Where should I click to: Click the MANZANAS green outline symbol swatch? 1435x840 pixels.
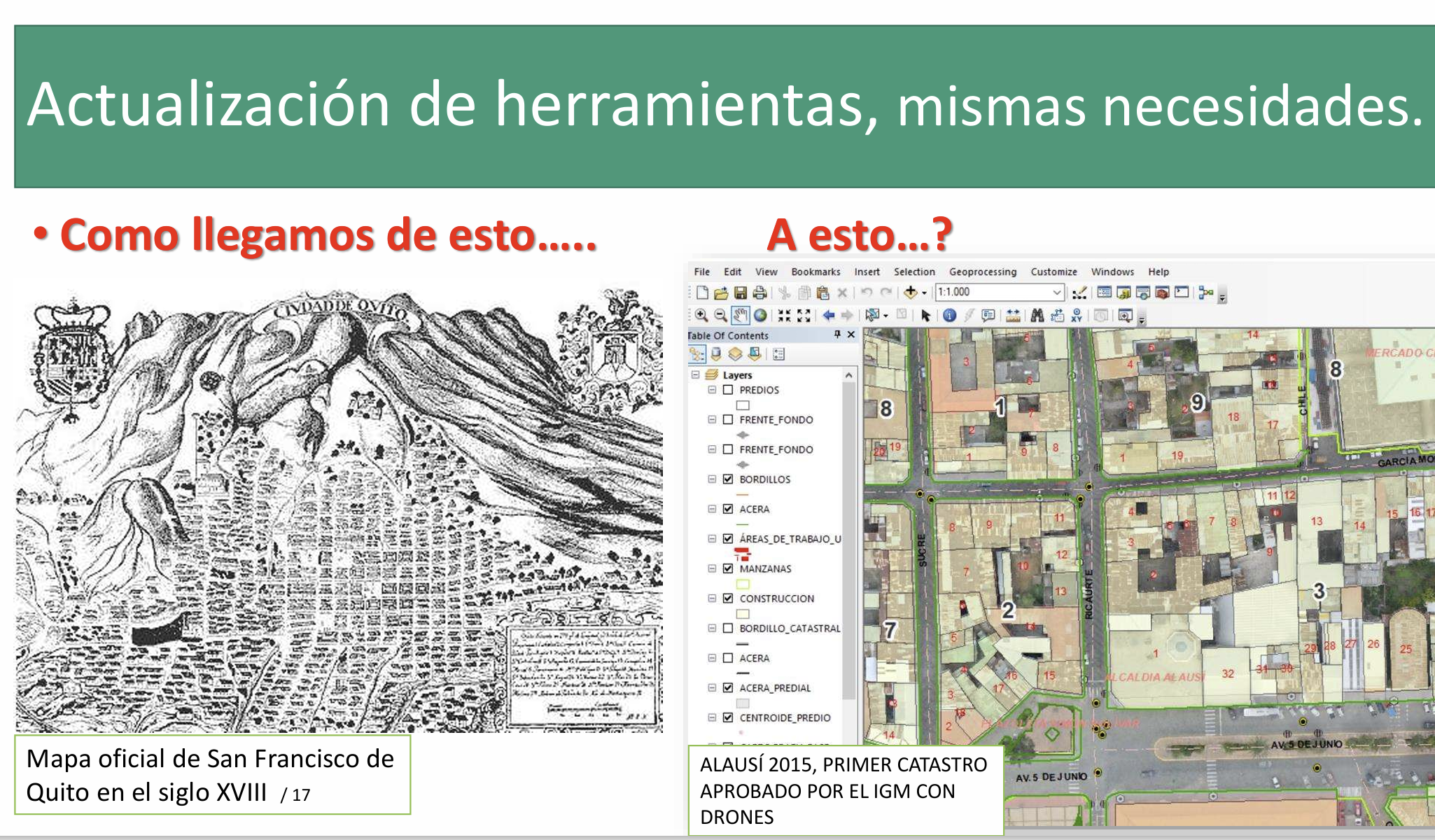pos(743,584)
